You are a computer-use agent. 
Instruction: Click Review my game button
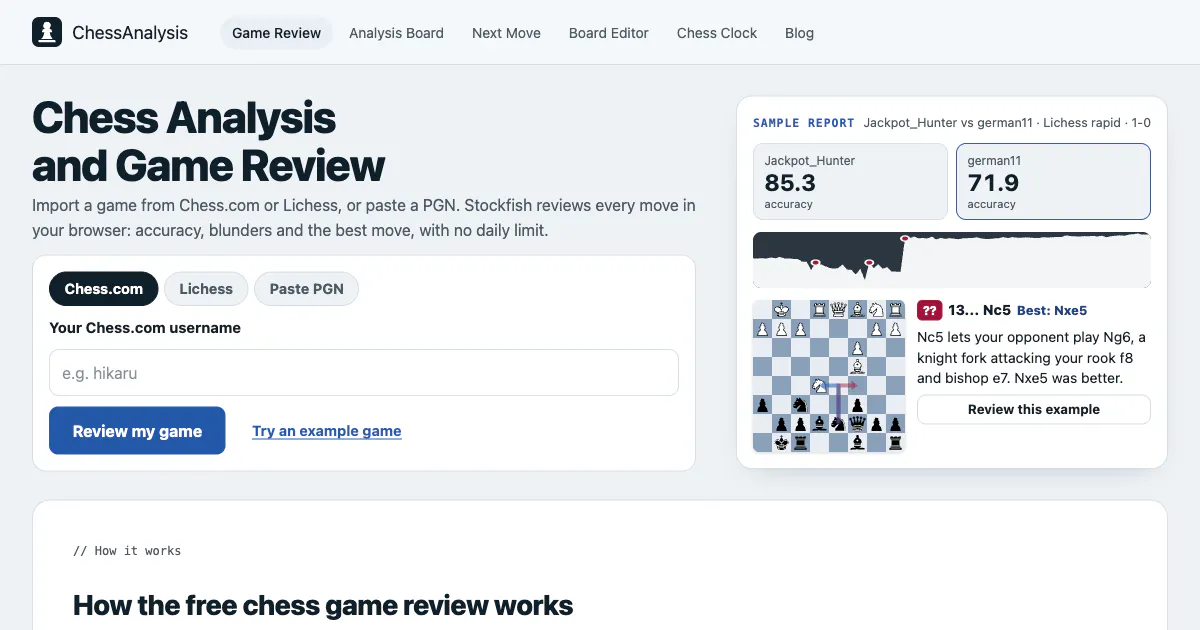pos(137,431)
